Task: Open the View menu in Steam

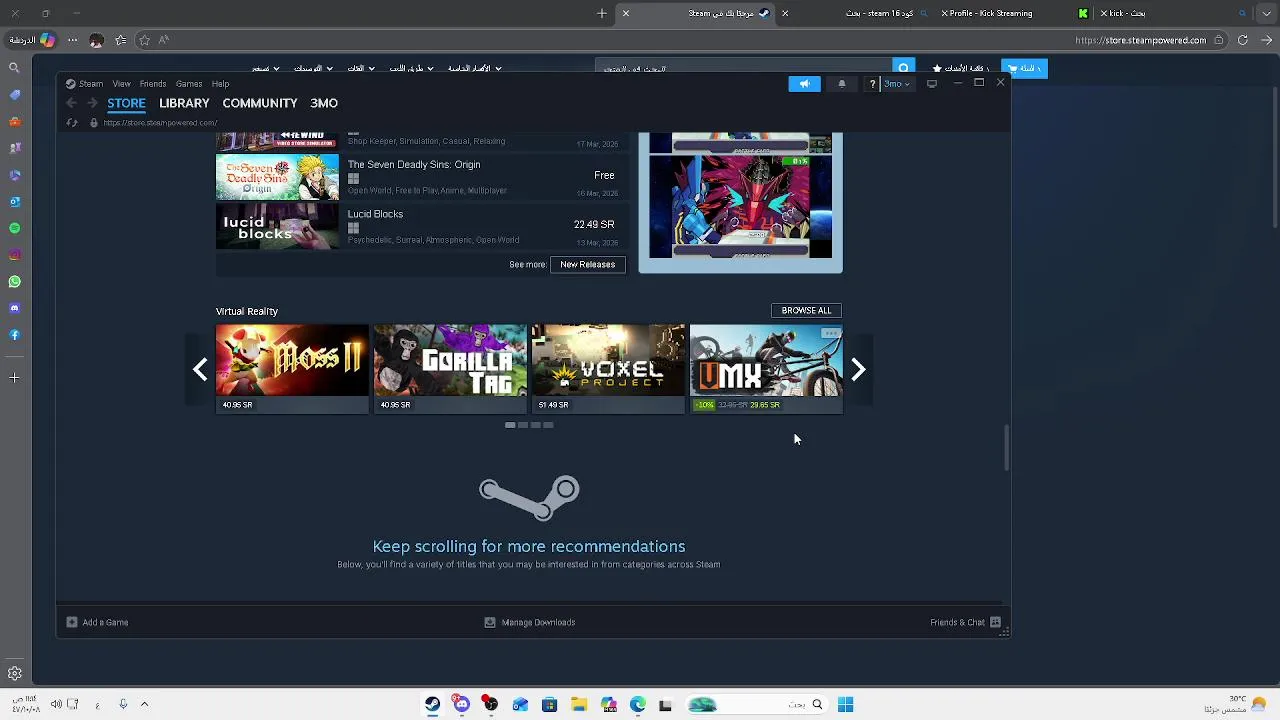Action: [121, 84]
